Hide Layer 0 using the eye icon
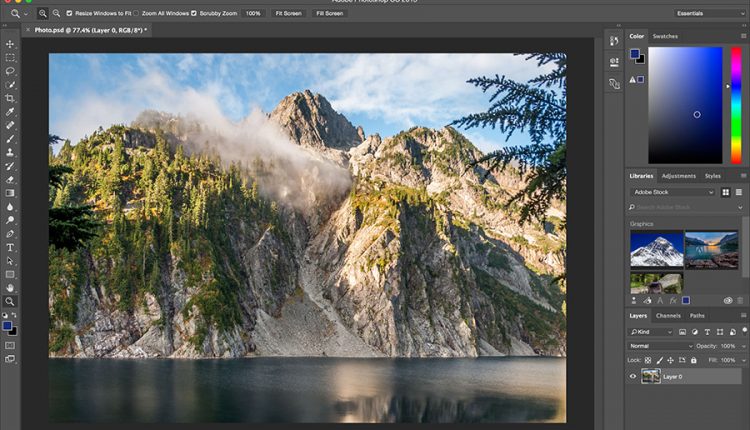 click(x=633, y=376)
